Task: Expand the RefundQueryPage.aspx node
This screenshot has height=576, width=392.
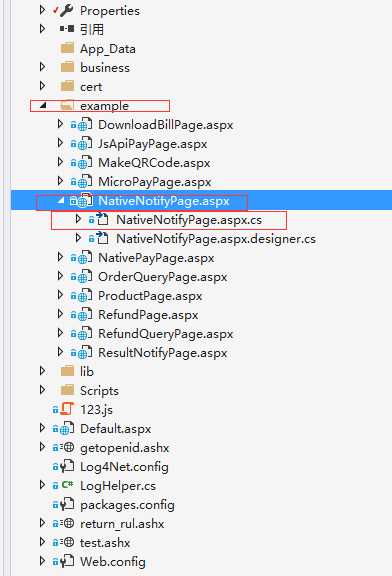Action: pos(60,333)
